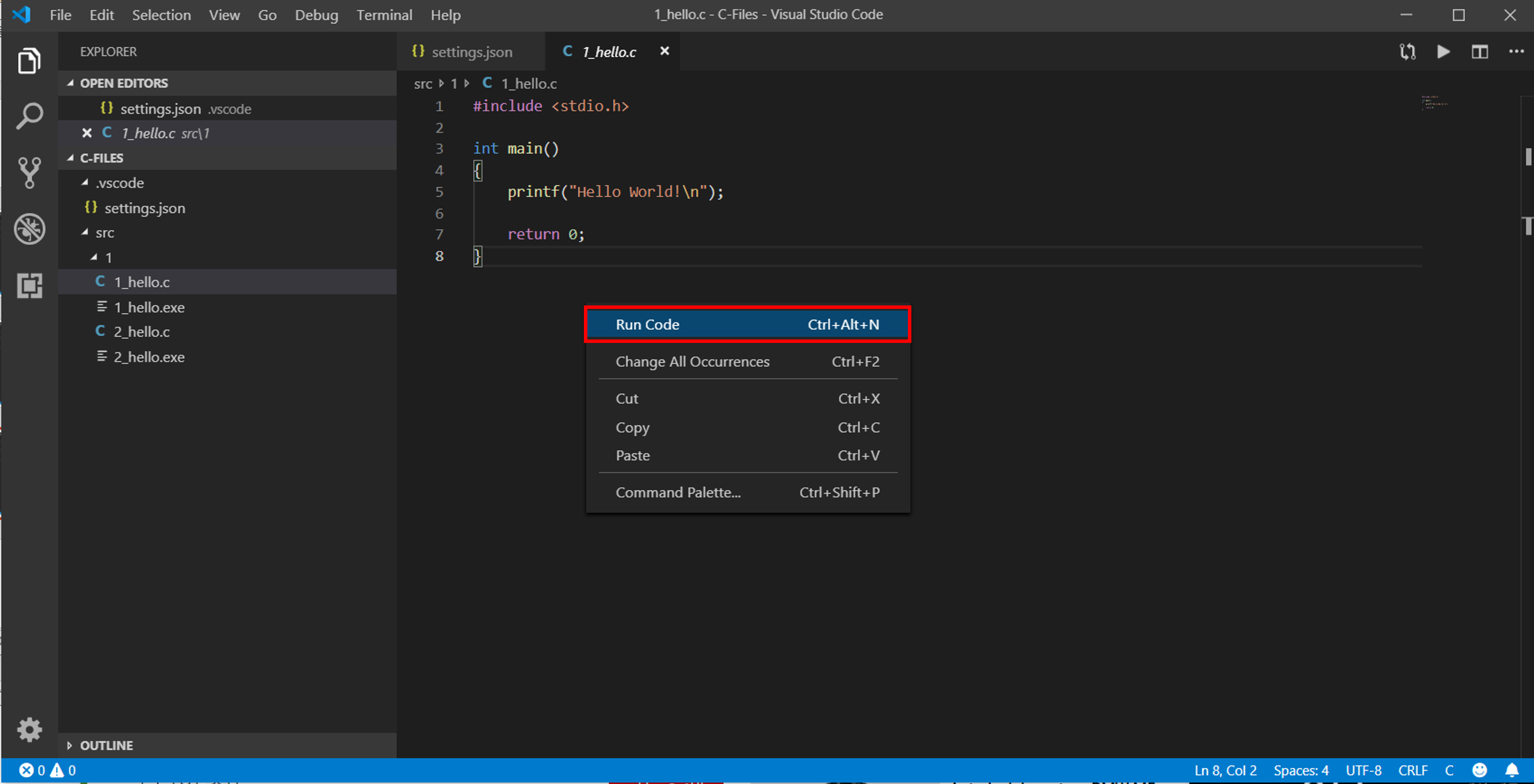The height and width of the screenshot is (784, 1534).
Task: Click the CRLF line ending indicator
Action: [x=1413, y=770]
